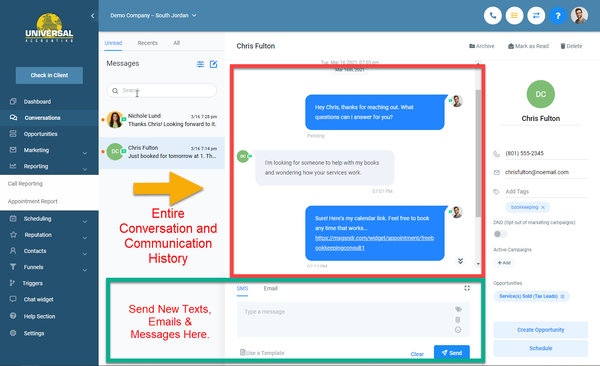The width and height of the screenshot is (600, 366).
Task: Remove the bookkeeping tag
Action: click(x=543, y=207)
